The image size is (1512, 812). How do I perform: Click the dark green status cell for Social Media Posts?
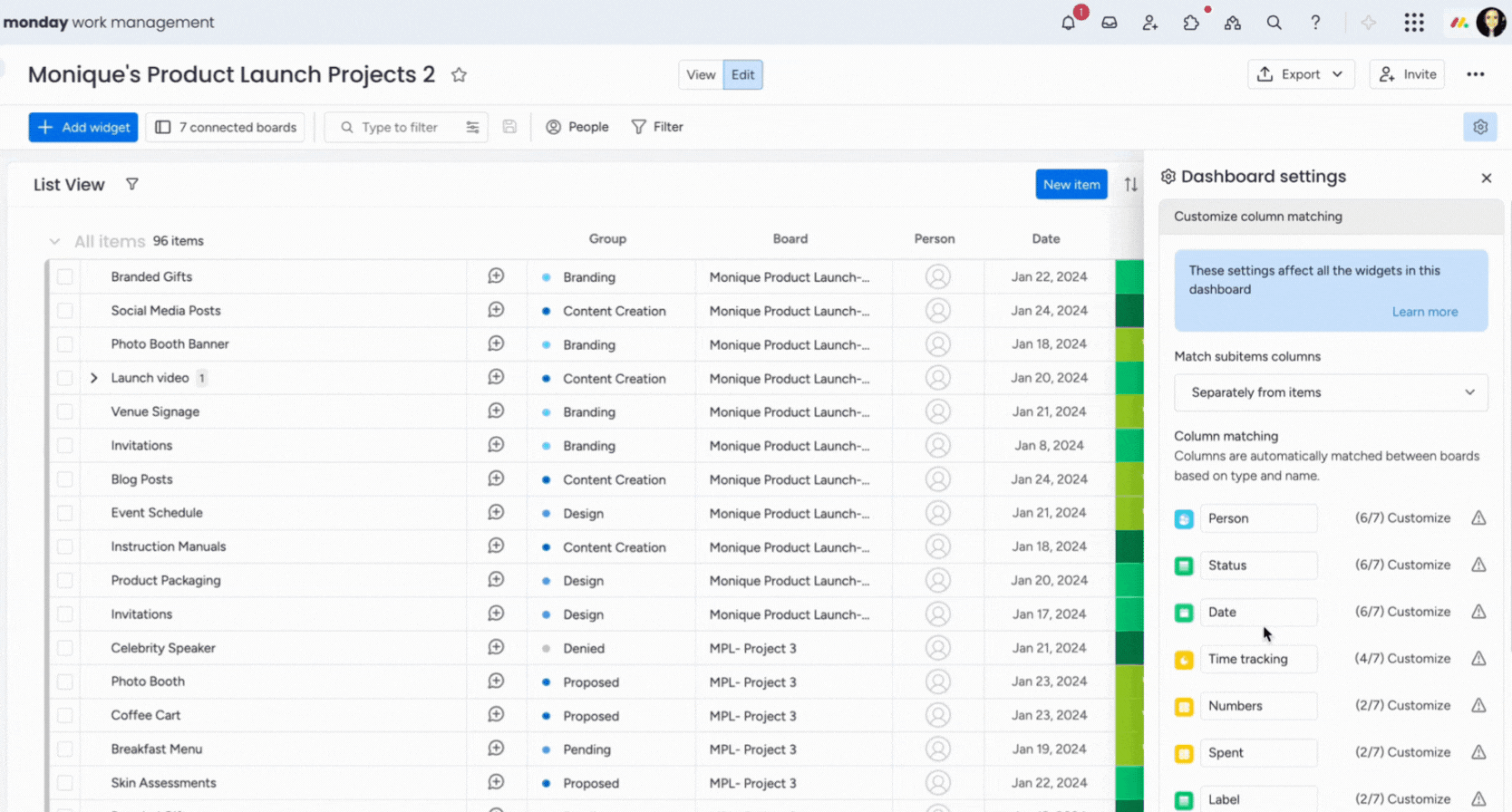click(1129, 311)
